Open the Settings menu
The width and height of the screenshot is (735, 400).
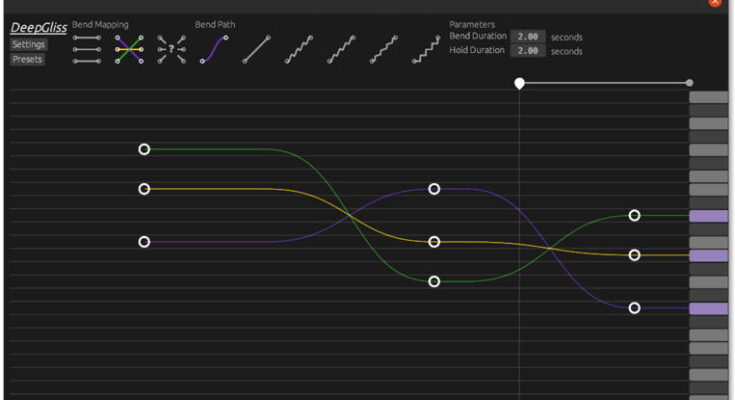click(29, 44)
